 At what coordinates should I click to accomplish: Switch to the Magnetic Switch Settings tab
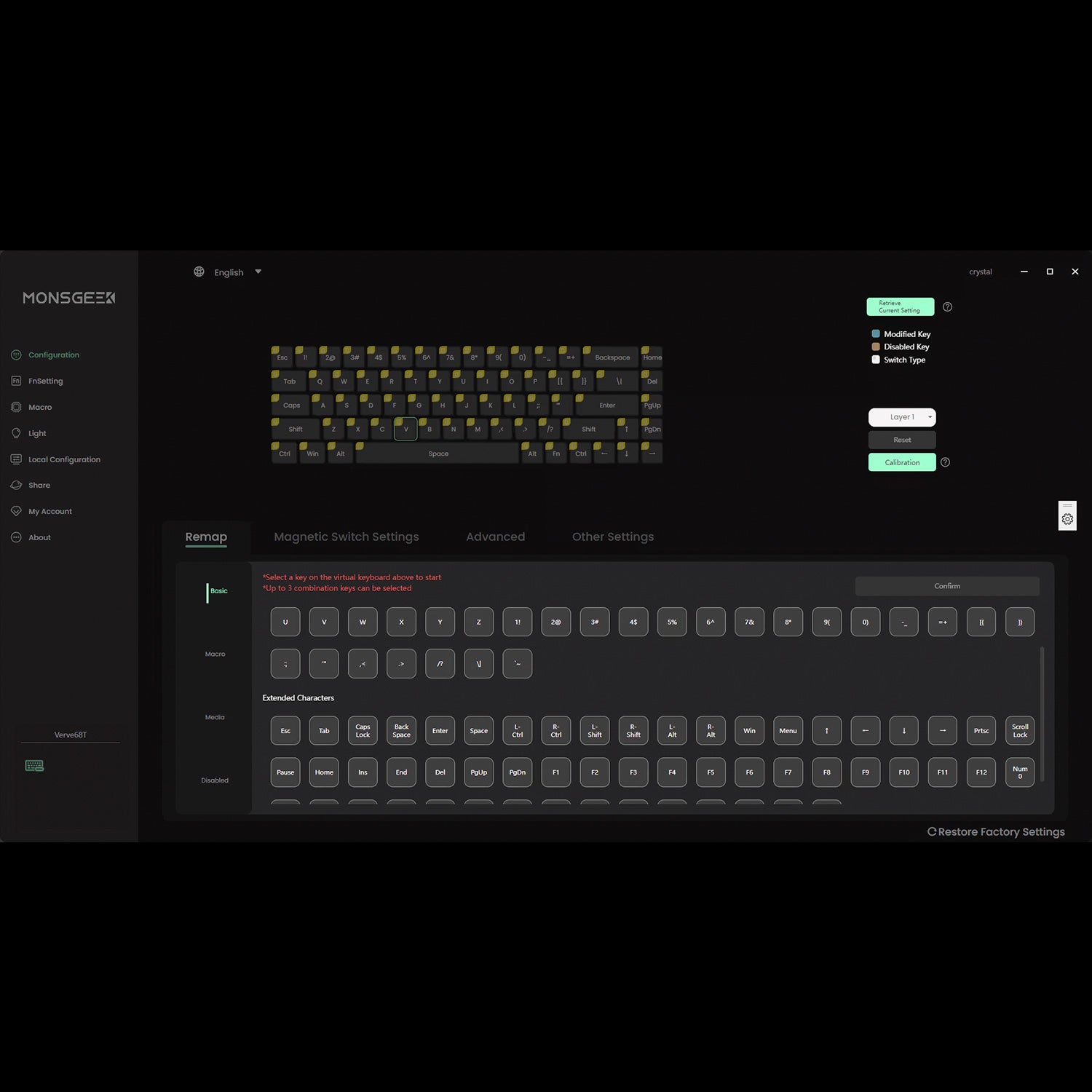347,537
